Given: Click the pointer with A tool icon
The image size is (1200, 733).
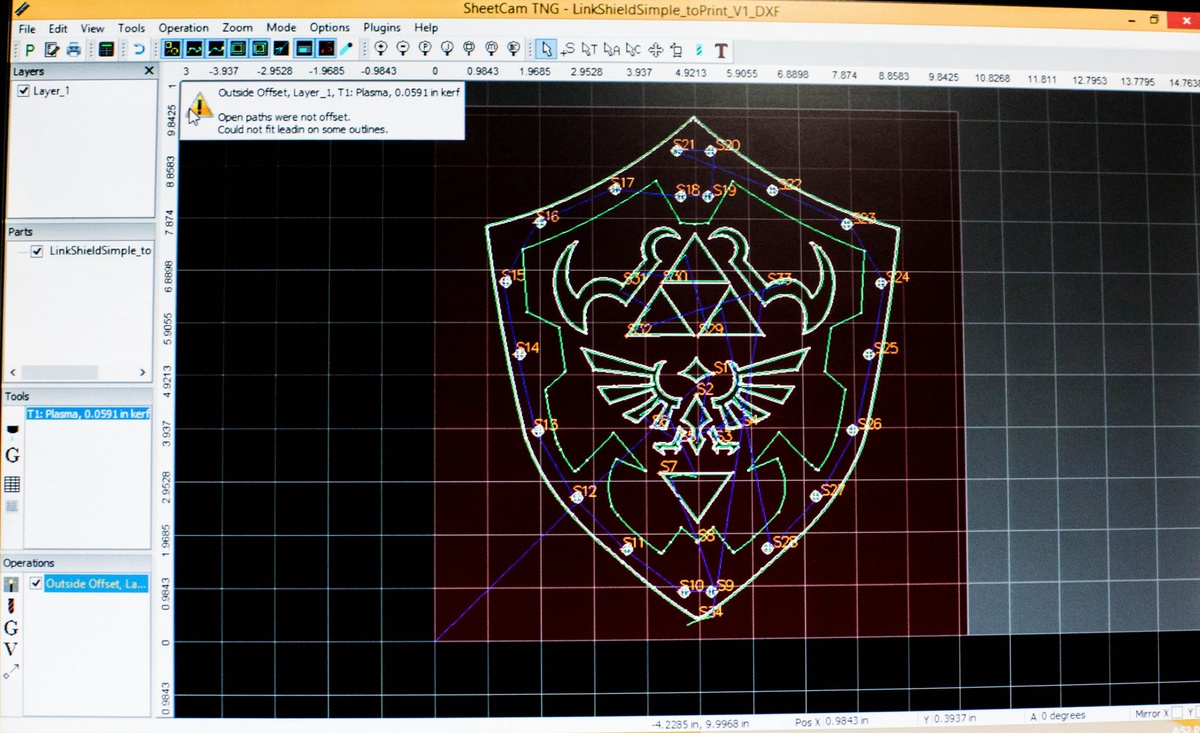Looking at the screenshot, I should click(x=611, y=48).
